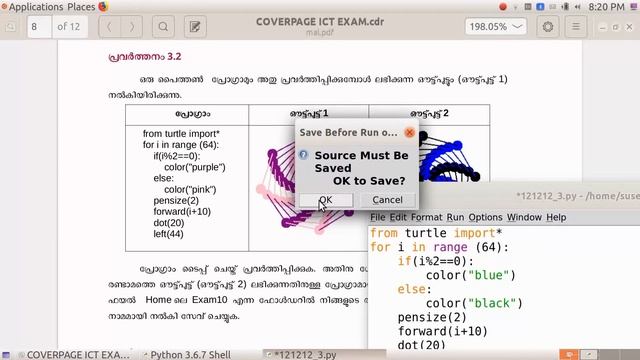Toggle the PDF viewer sidebar button
The height and width of the screenshot is (360, 640).
coord(11,27)
